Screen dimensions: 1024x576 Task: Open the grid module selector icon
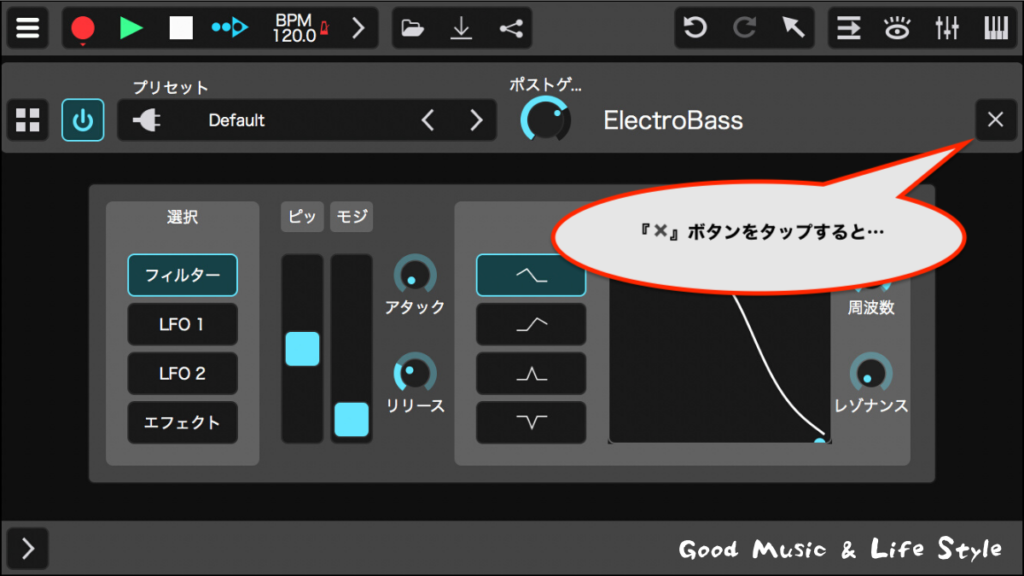point(27,120)
